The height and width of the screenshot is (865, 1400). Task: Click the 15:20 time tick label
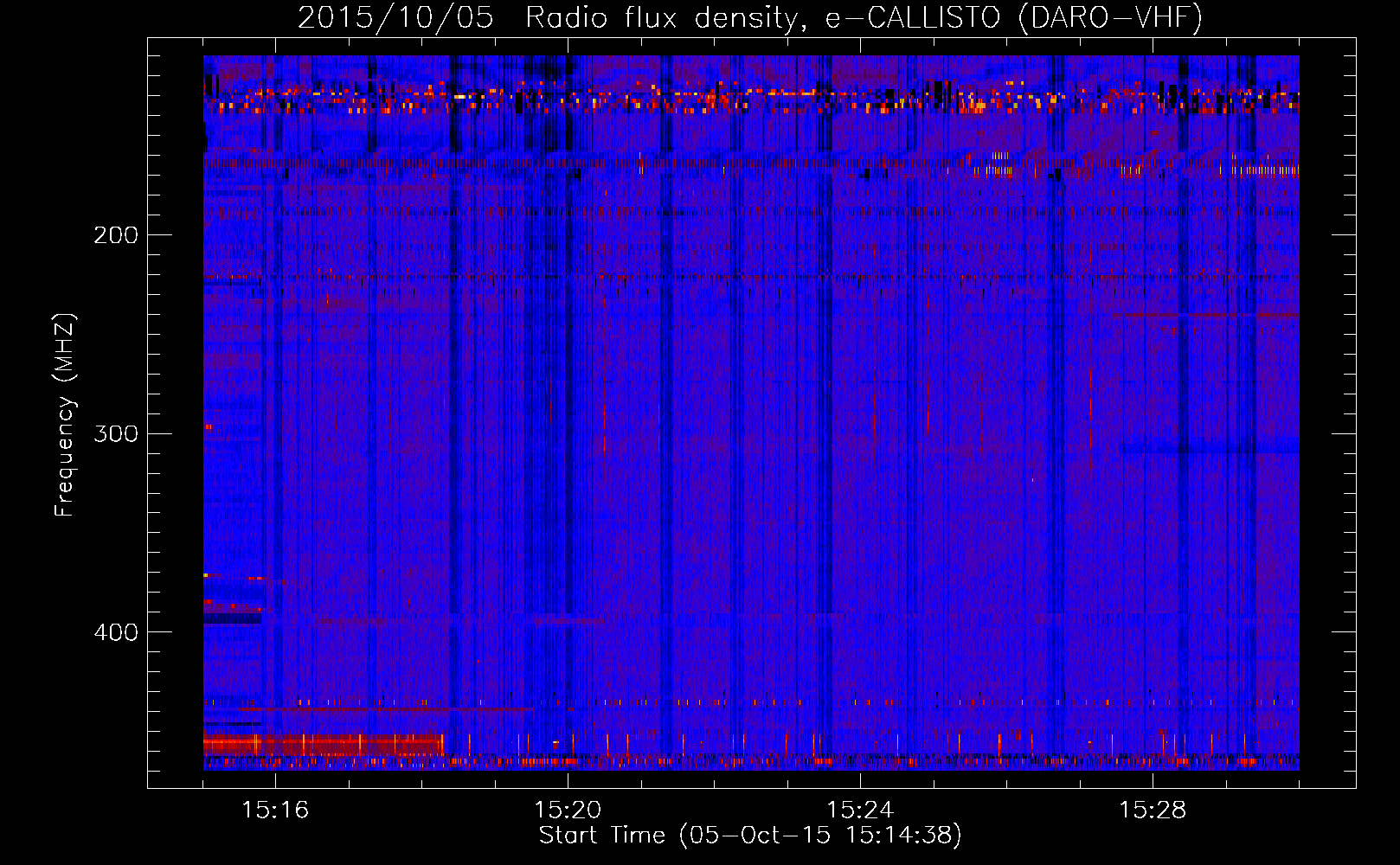pyautogui.click(x=568, y=810)
